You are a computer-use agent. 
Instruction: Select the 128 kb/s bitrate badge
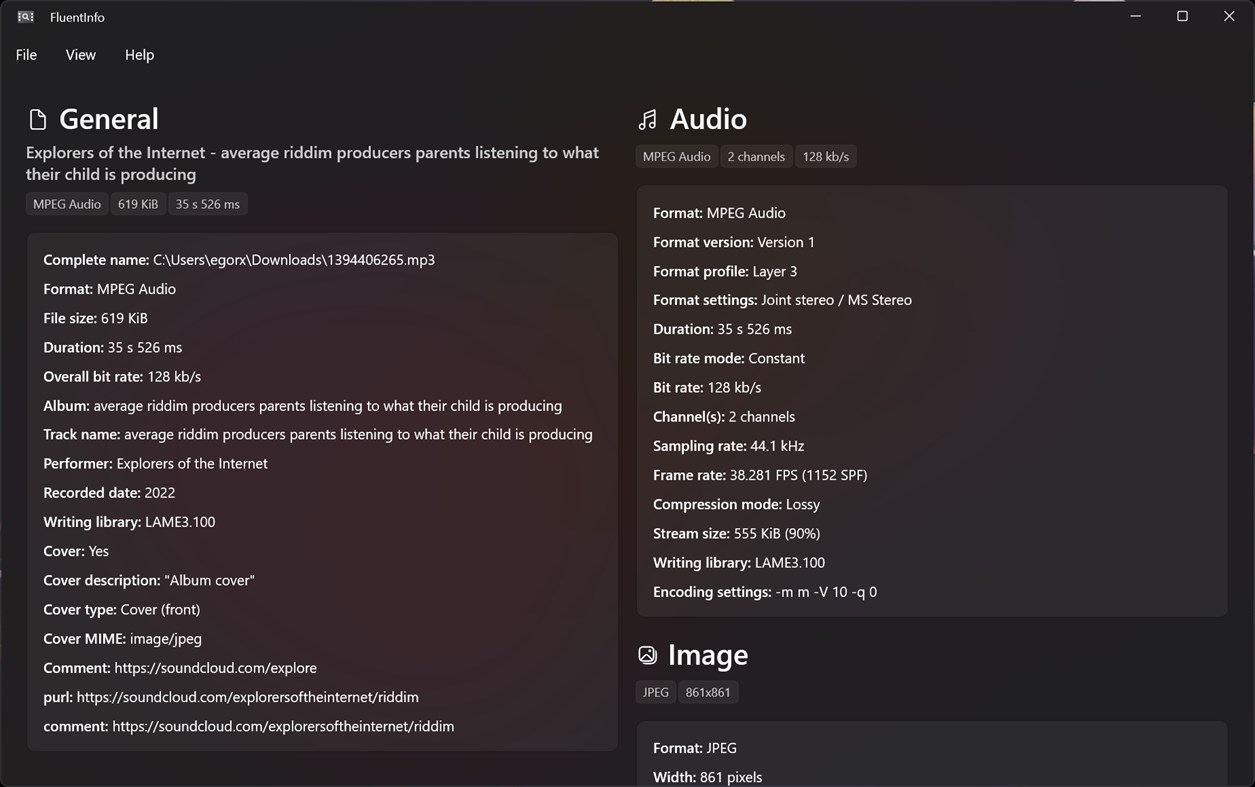click(x=826, y=156)
